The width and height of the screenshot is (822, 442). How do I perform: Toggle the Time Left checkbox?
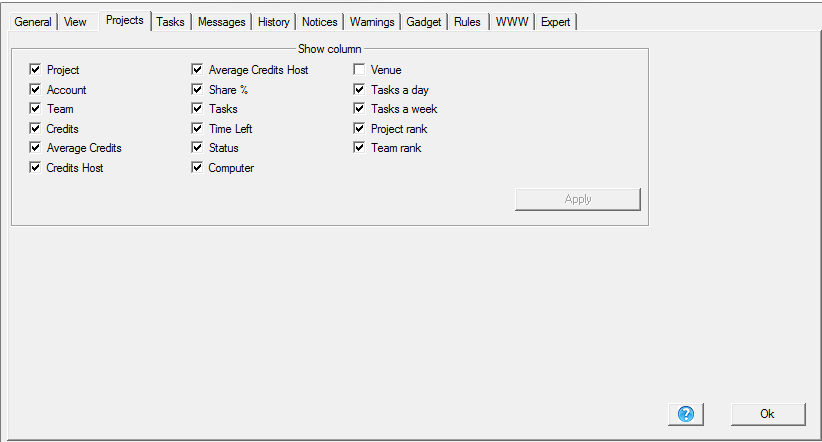click(197, 128)
